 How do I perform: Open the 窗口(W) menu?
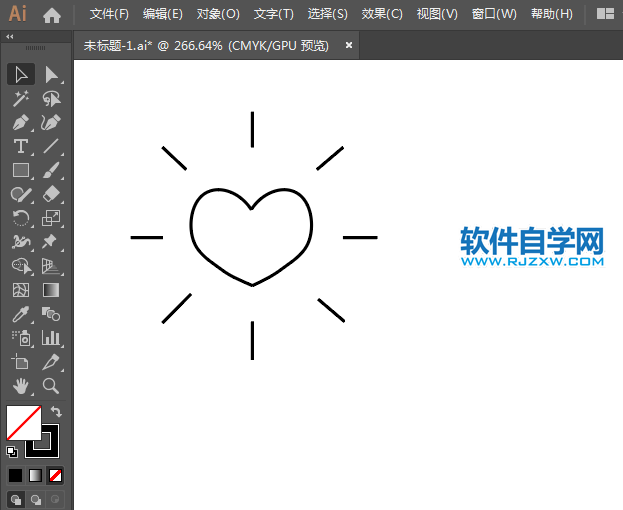pos(494,14)
